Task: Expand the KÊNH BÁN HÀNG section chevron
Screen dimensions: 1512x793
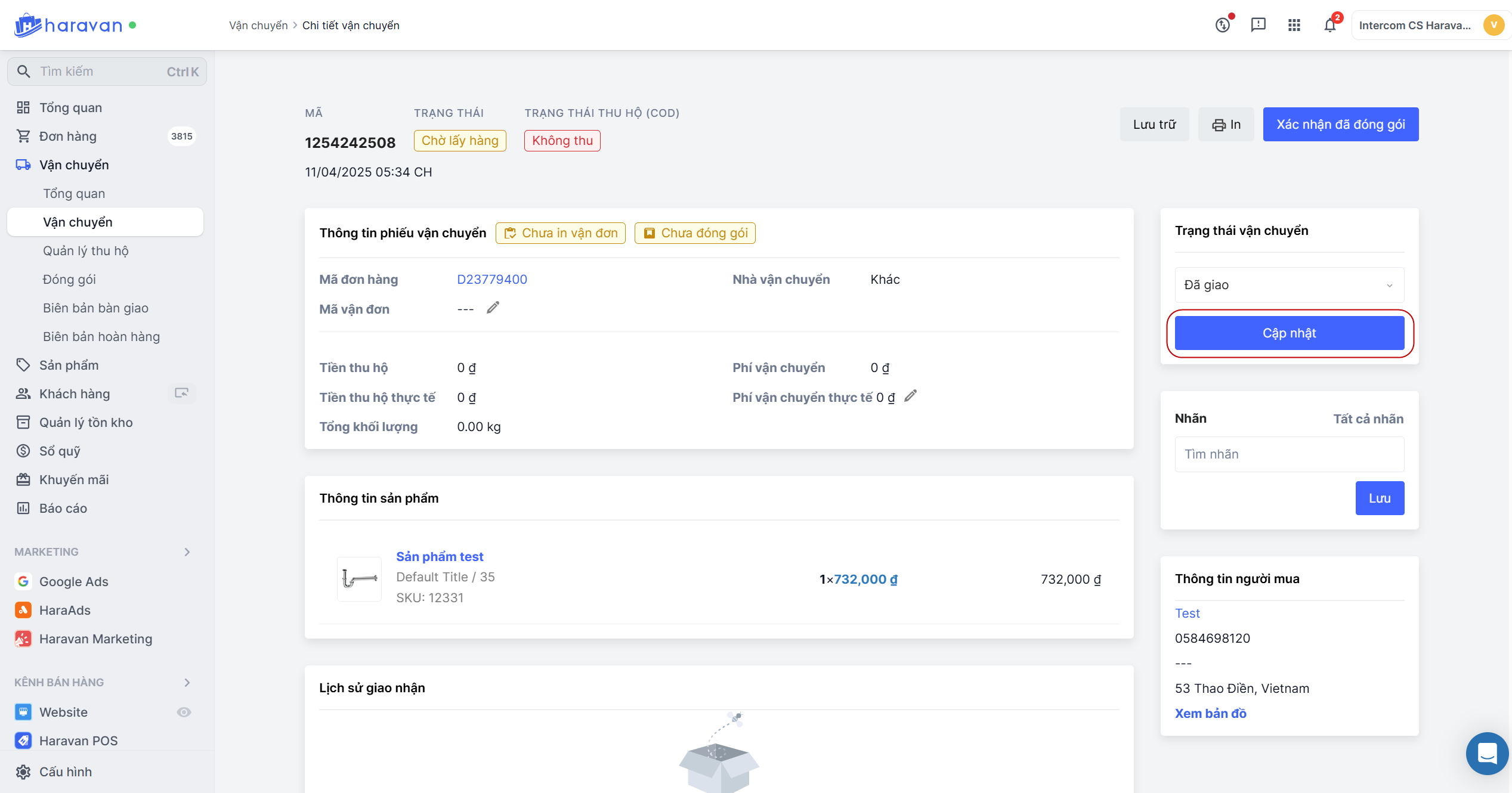Action: (187, 682)
